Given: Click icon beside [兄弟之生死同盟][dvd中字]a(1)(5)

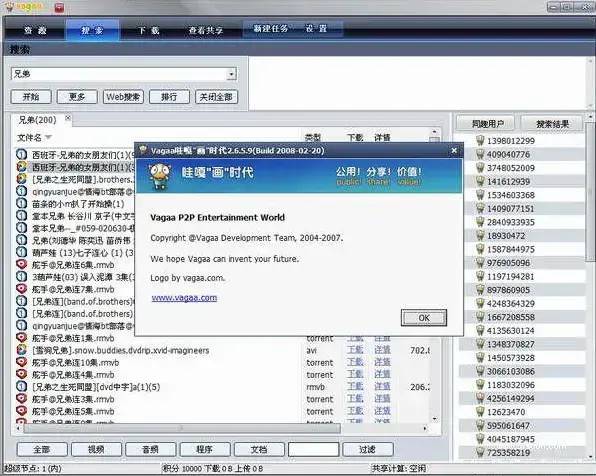Looking at the screenshot, I should pos(21,387).
